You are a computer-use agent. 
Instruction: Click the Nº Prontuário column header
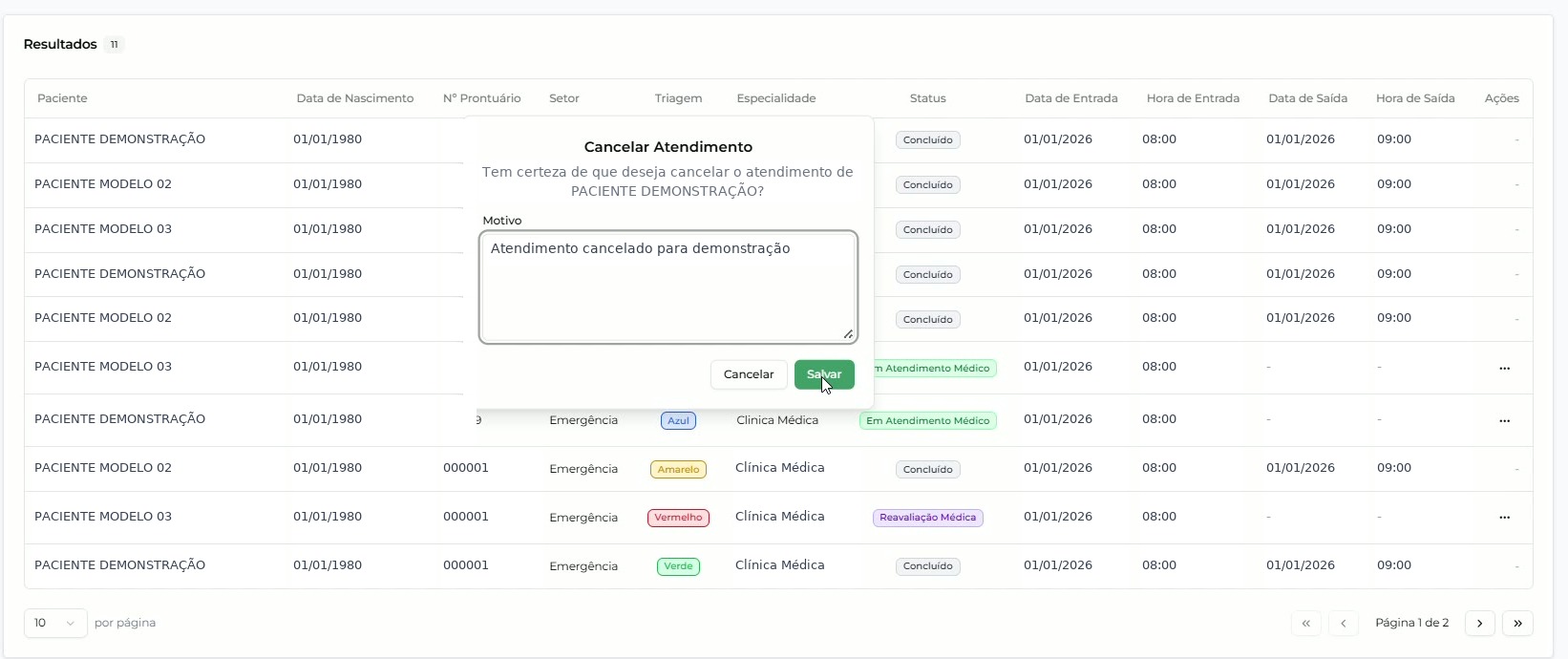[482, 98]
